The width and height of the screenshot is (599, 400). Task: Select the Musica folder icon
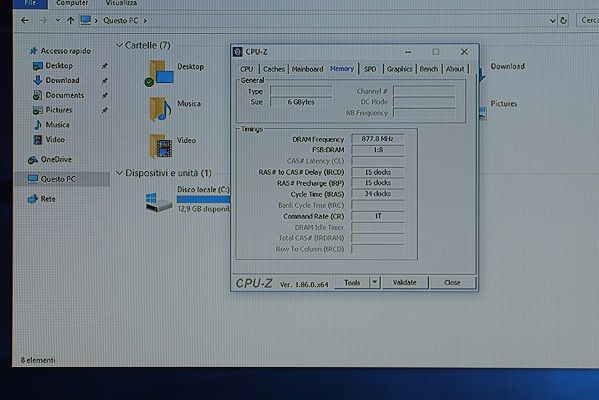click(x=160, y=109)
